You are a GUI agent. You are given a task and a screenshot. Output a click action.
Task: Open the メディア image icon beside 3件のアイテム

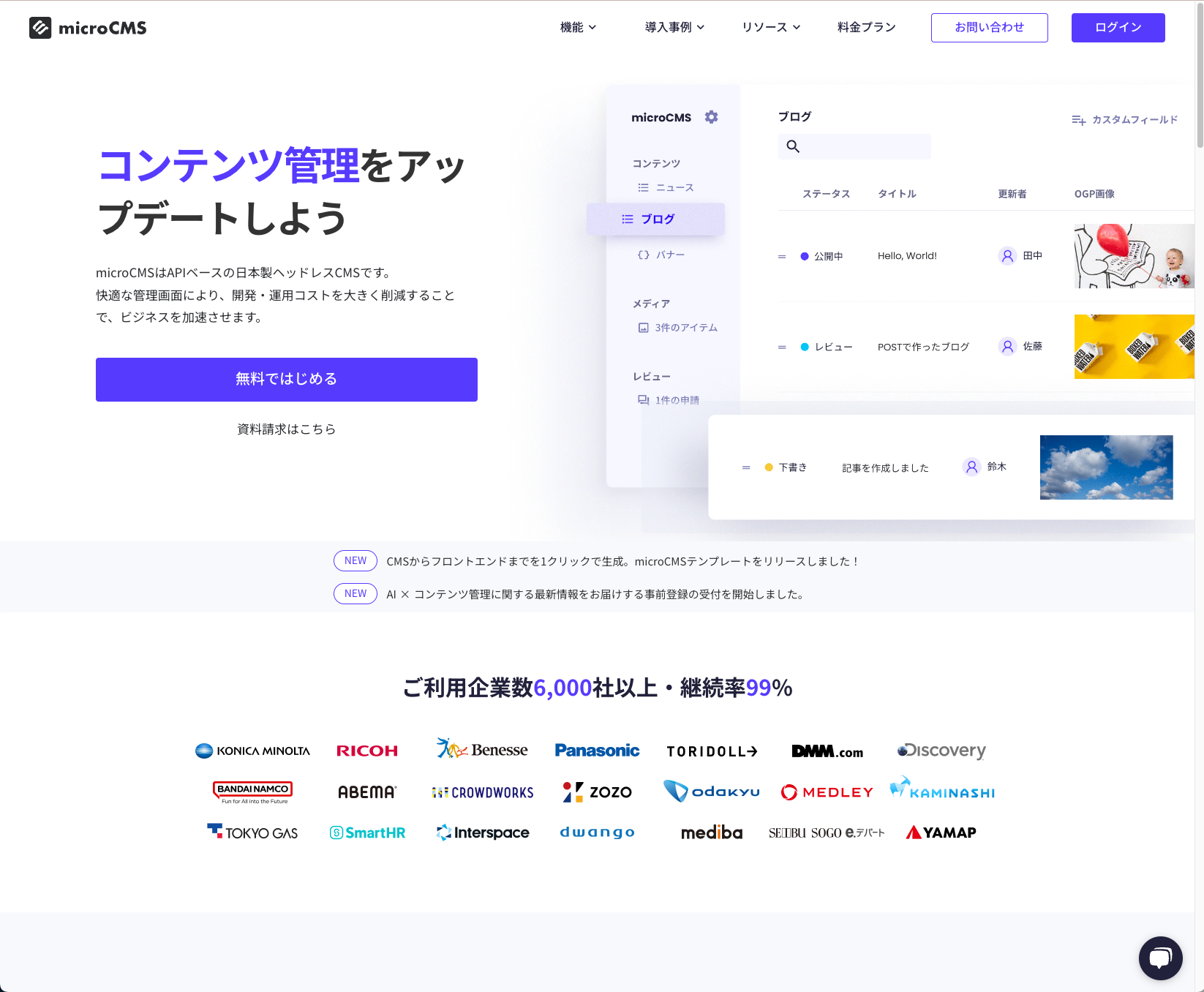pos(642,328)
